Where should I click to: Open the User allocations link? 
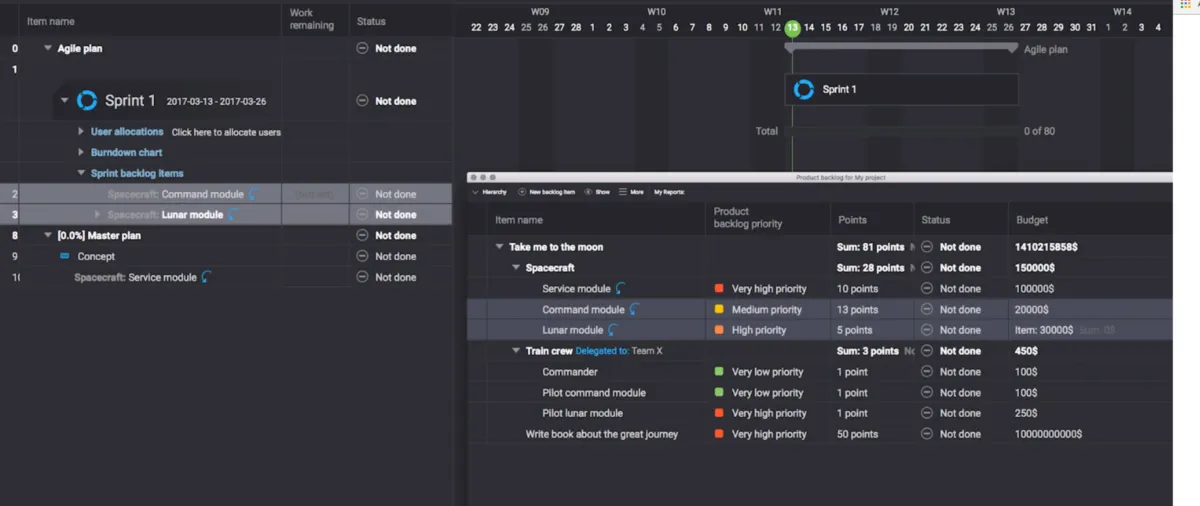tap(127, 132)
